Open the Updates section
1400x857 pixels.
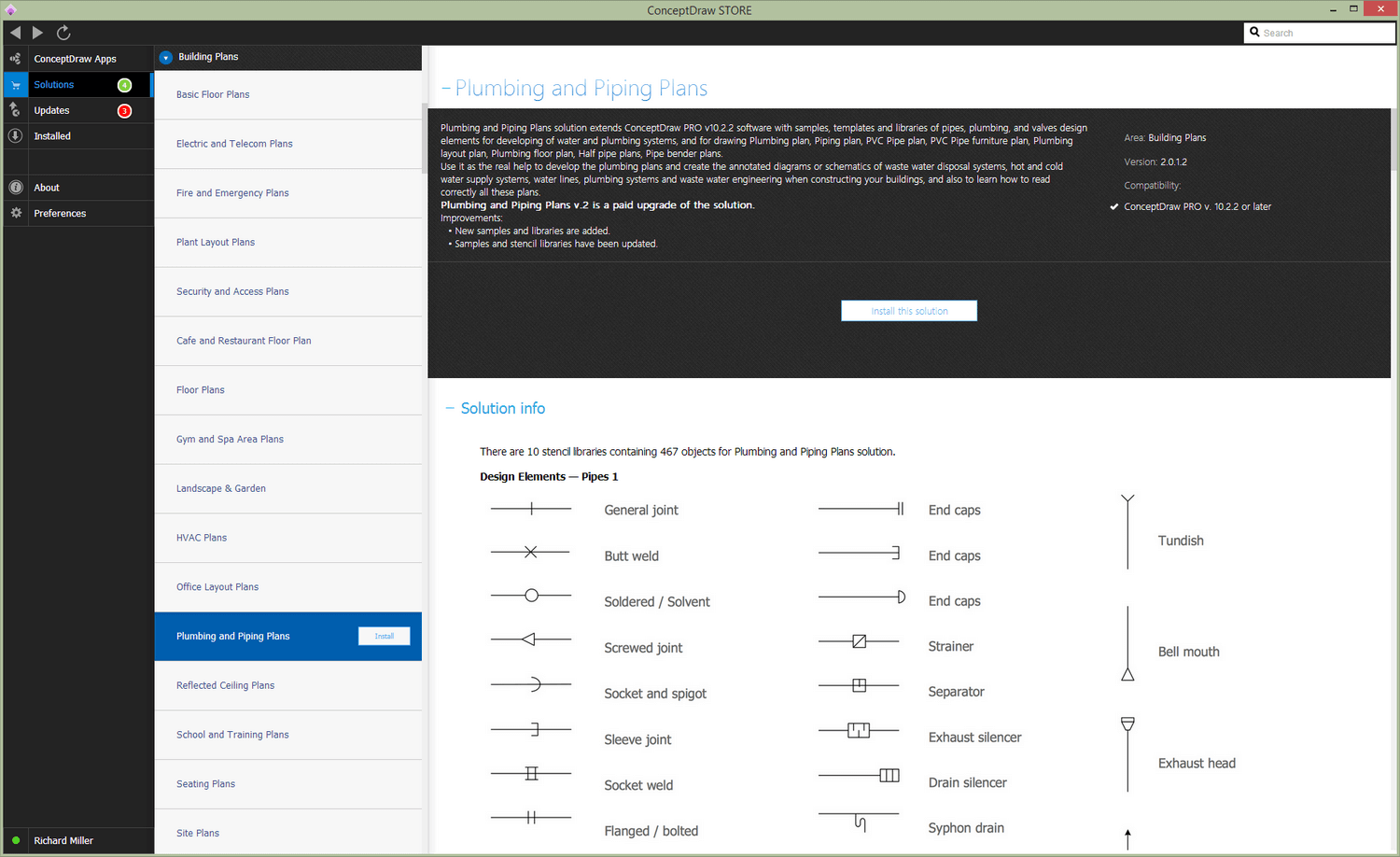(78, 110)
